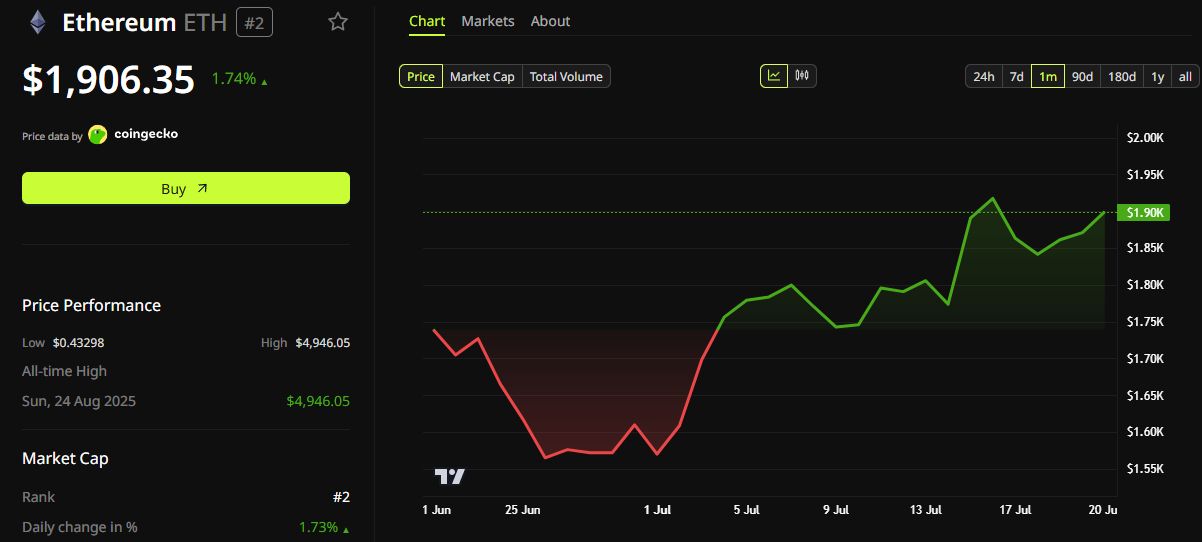The width and height of the screenshot is (1202, 542).
Task: Show the all-time range
Action: pyautogui.click(x=1185, y=76)
